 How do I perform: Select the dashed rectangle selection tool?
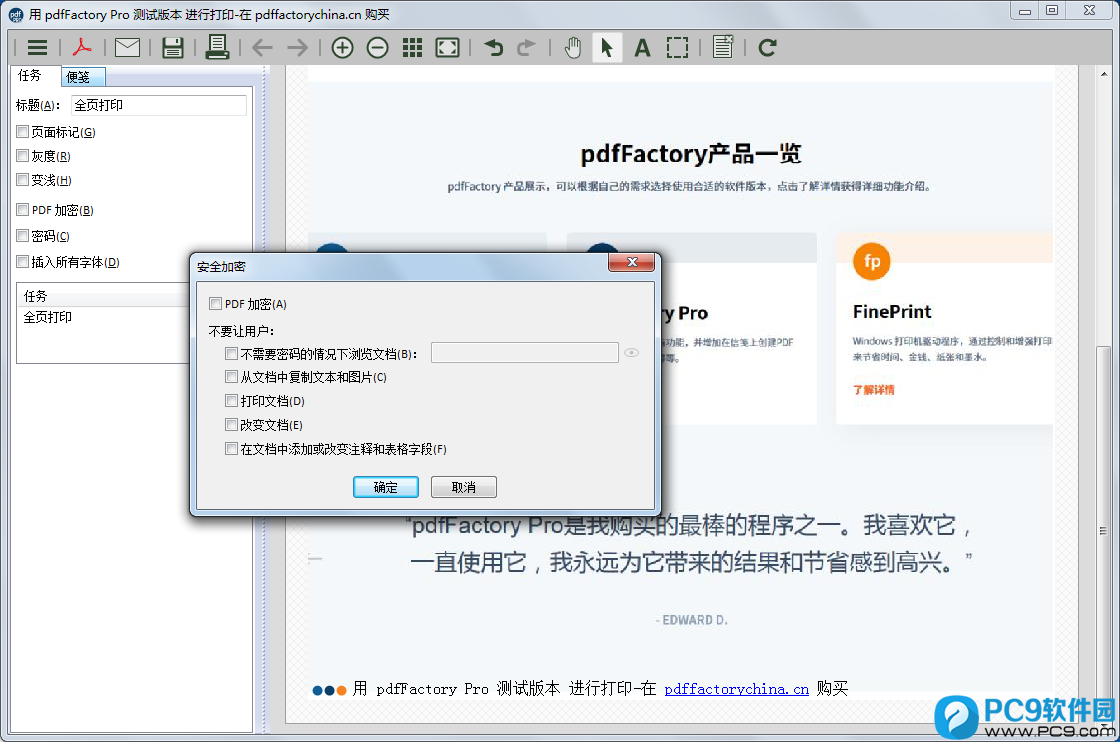677,48
